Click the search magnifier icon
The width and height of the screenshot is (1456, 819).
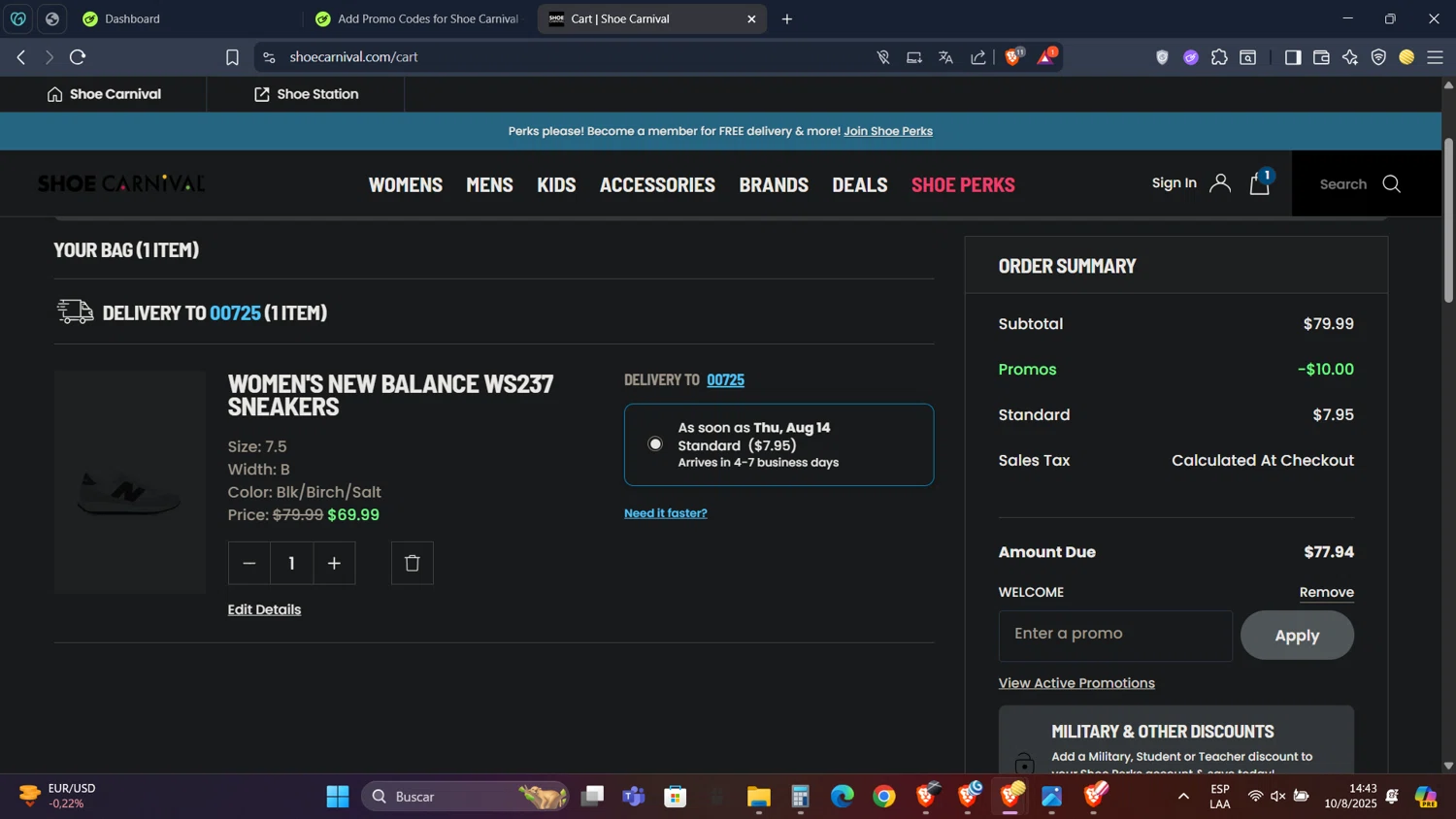pyautogui.click(x=1391, y=183)
